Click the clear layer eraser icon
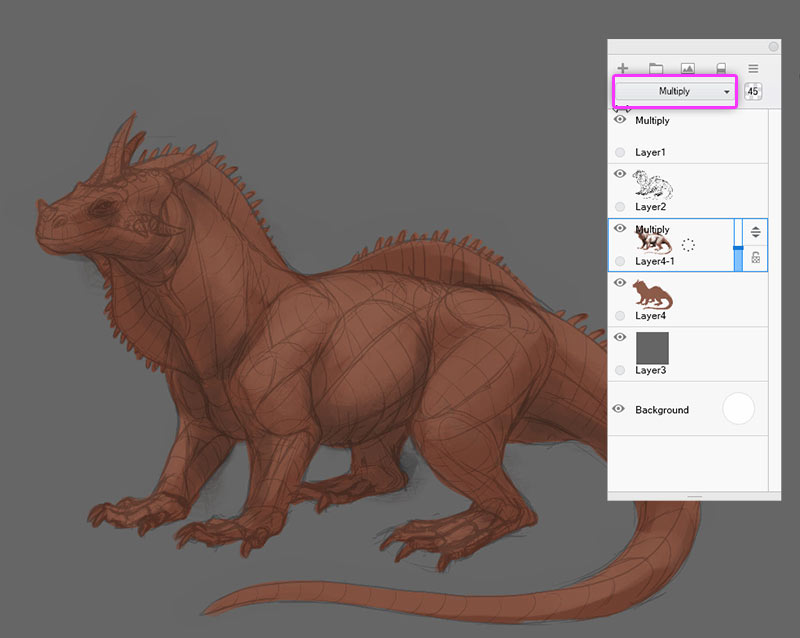 coord(721,68)
